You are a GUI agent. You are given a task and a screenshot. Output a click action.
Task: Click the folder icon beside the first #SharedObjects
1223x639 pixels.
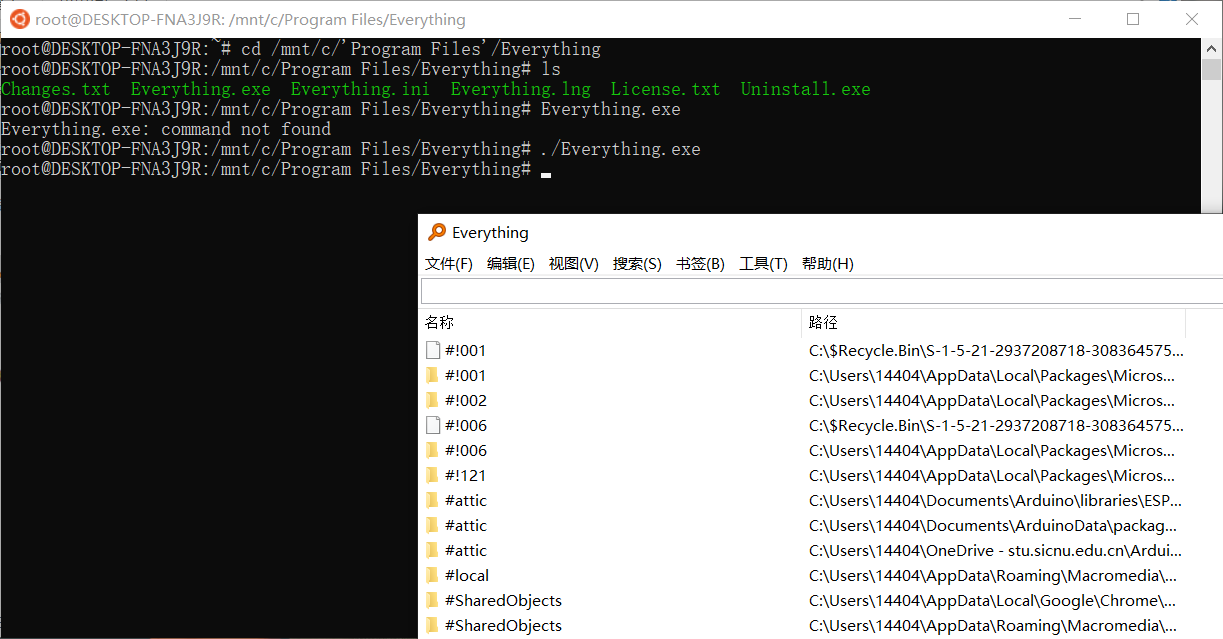[432, 600]
